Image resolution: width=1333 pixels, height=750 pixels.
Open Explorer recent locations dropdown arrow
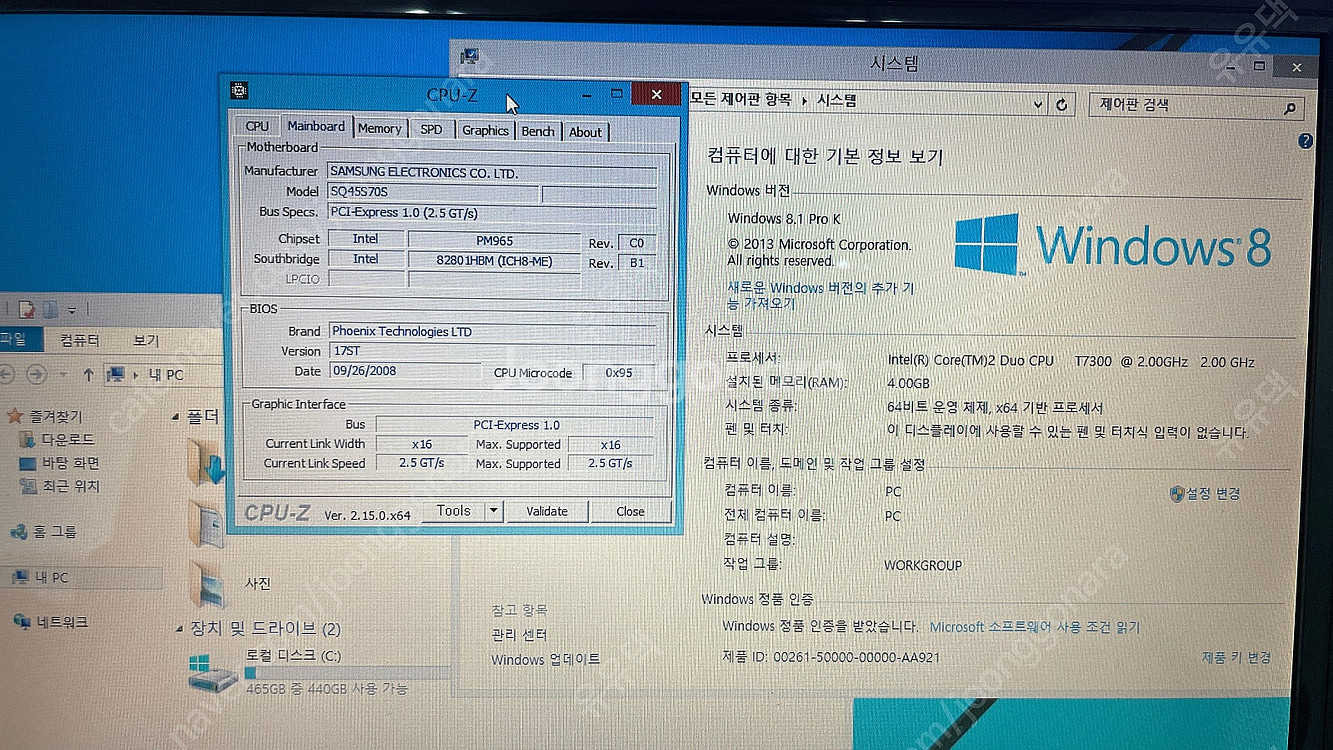pos(63,375)
